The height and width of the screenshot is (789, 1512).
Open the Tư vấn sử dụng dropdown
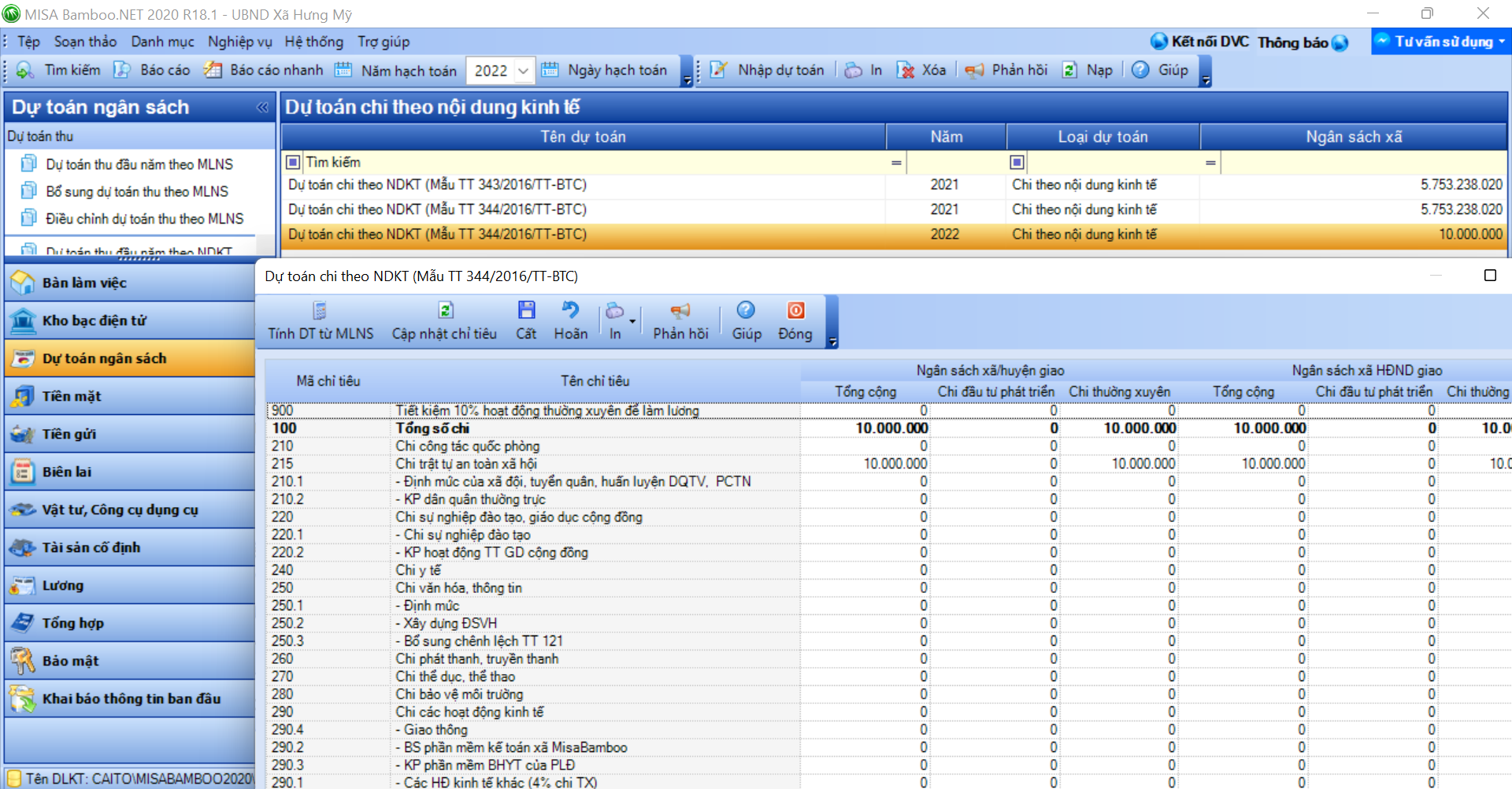pos(1440,42)
